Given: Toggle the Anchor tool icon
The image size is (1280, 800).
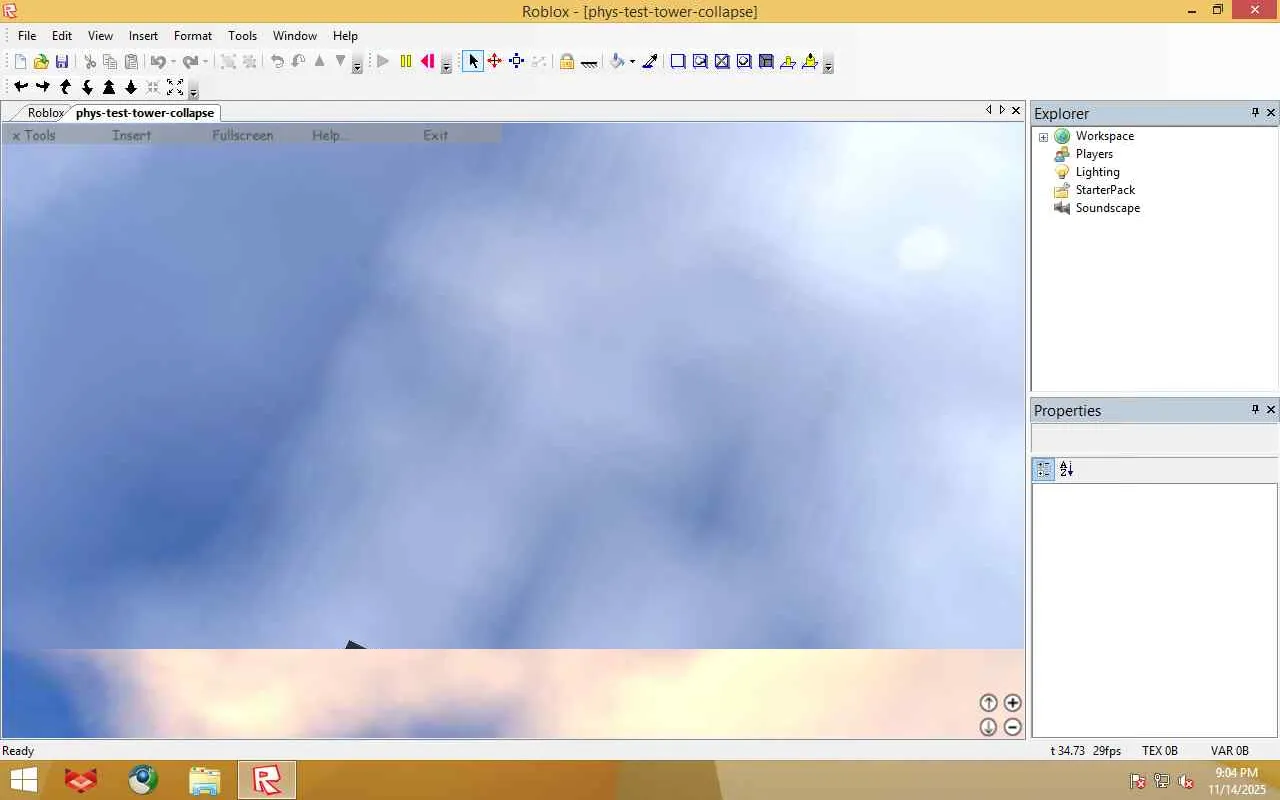Looking at the screenshot, I should click(x=589, y=62).
